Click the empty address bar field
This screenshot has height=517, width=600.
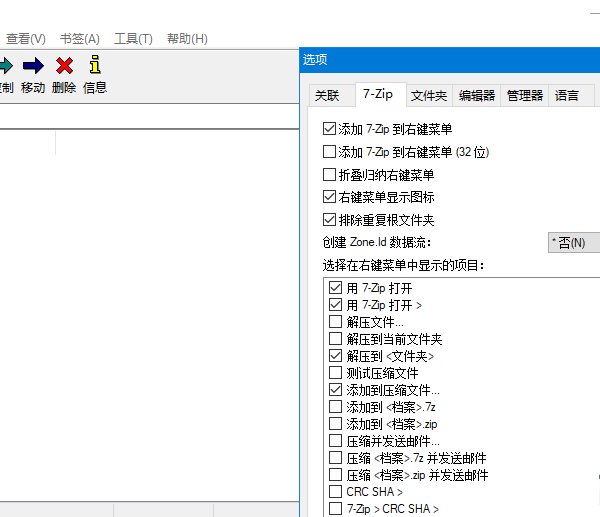150,117
